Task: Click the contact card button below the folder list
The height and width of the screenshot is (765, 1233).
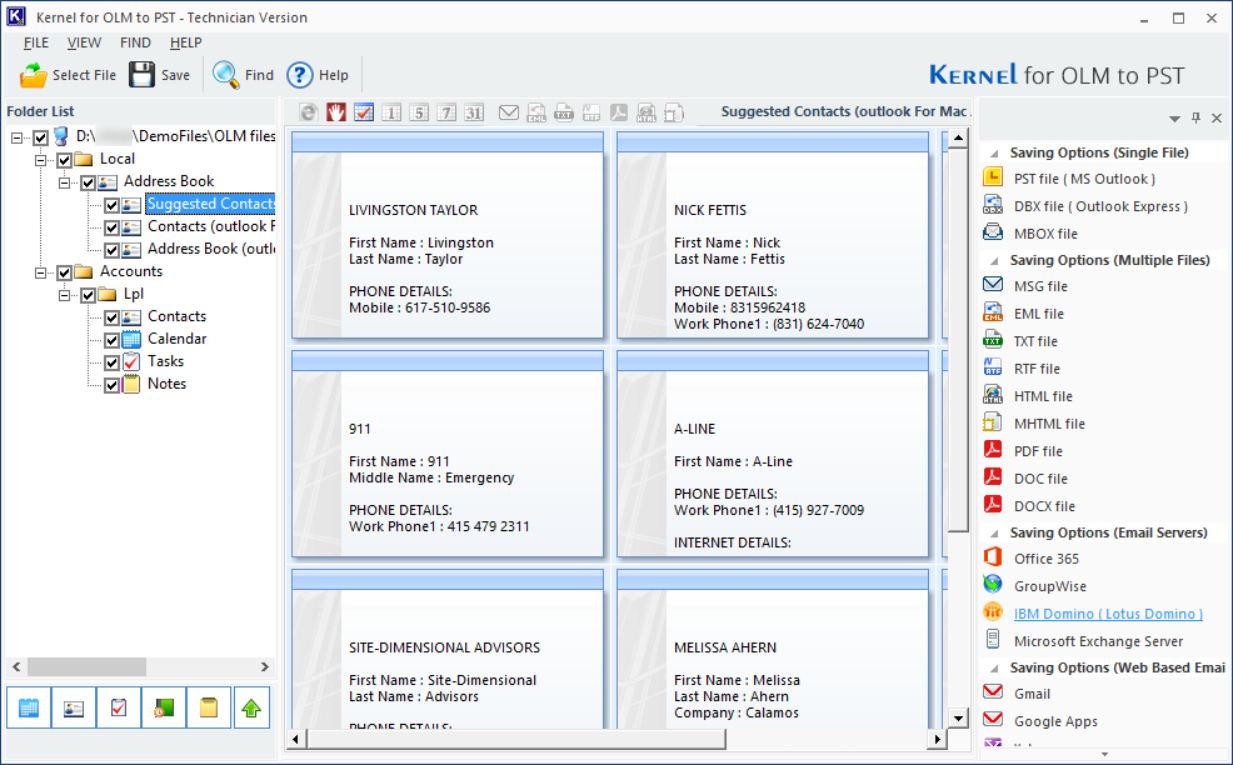Action: (x=74, y=708)
